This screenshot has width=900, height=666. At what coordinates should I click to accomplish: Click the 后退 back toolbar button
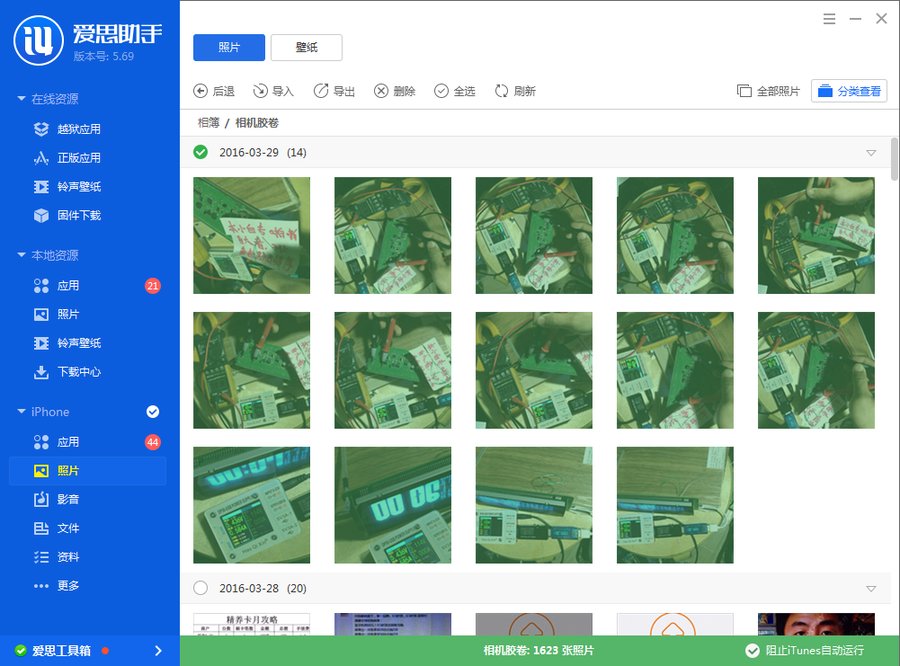pos(214,91)
